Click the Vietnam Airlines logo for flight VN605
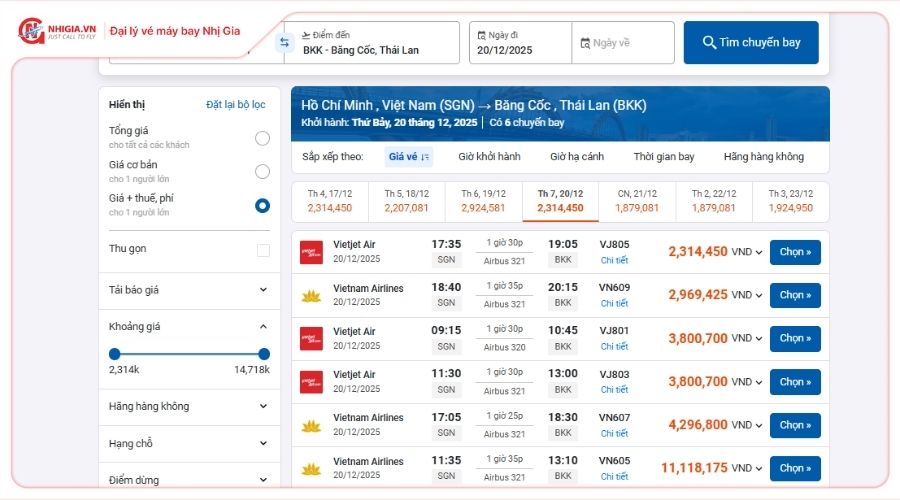 tap(311, 468)
